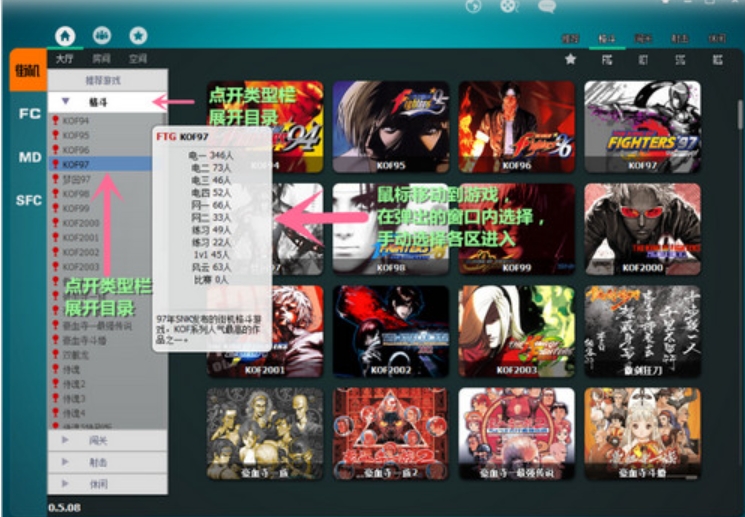Open the star icon tab beside people icon
The width and height of the screenshot is (745, 517).
[x=138, y=35]
